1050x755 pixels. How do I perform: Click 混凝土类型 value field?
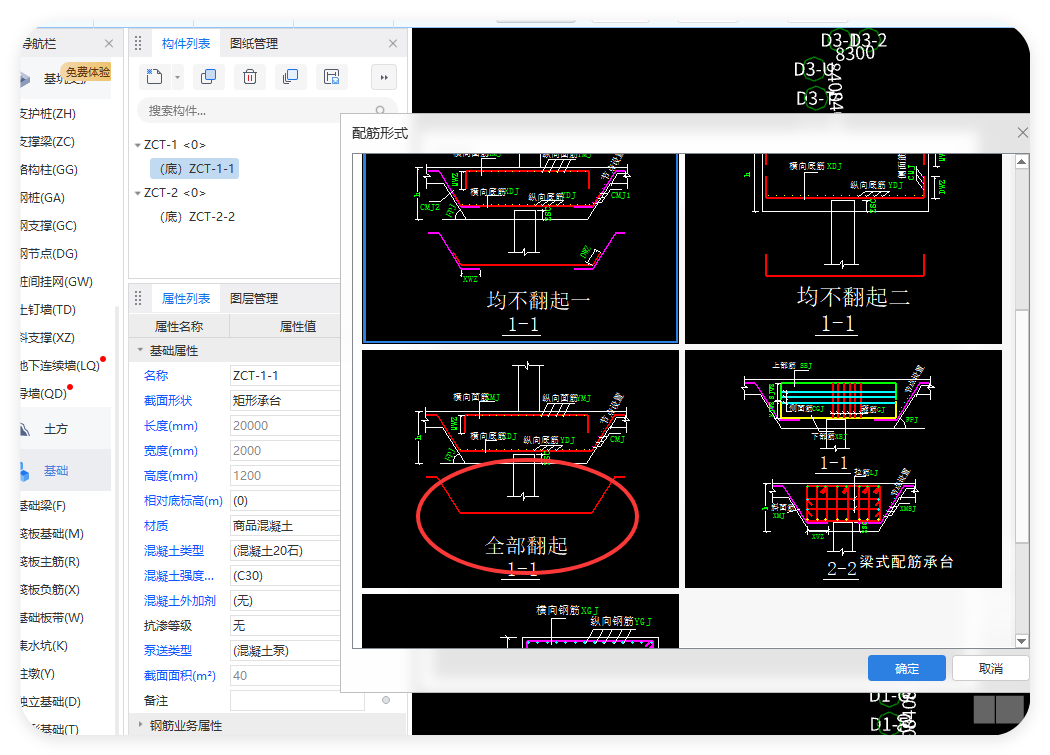[285, 551]
